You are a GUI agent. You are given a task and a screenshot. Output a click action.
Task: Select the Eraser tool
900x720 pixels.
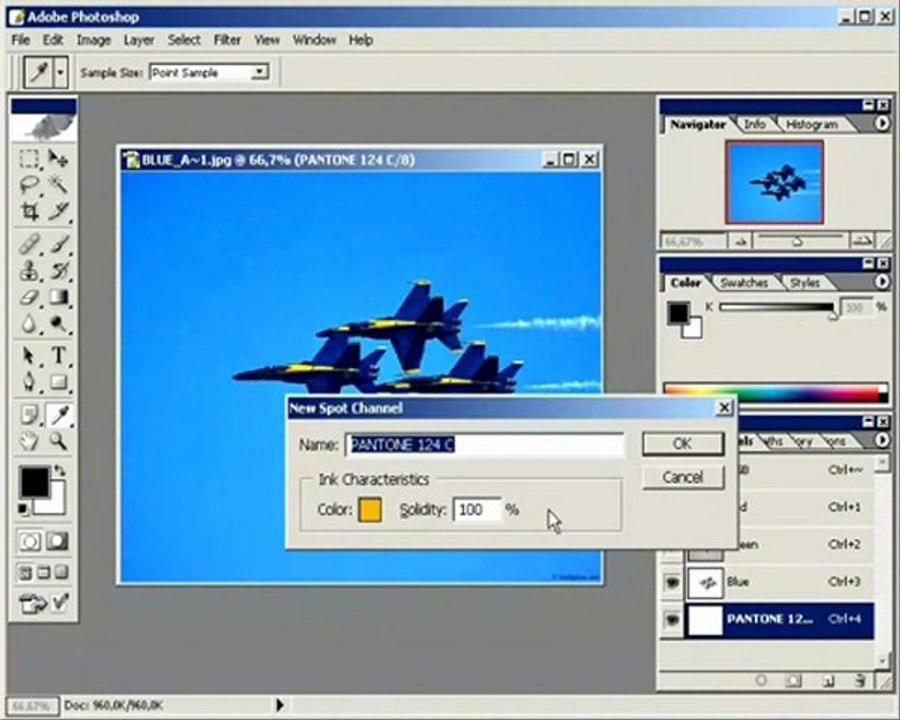tap(29, 297)
